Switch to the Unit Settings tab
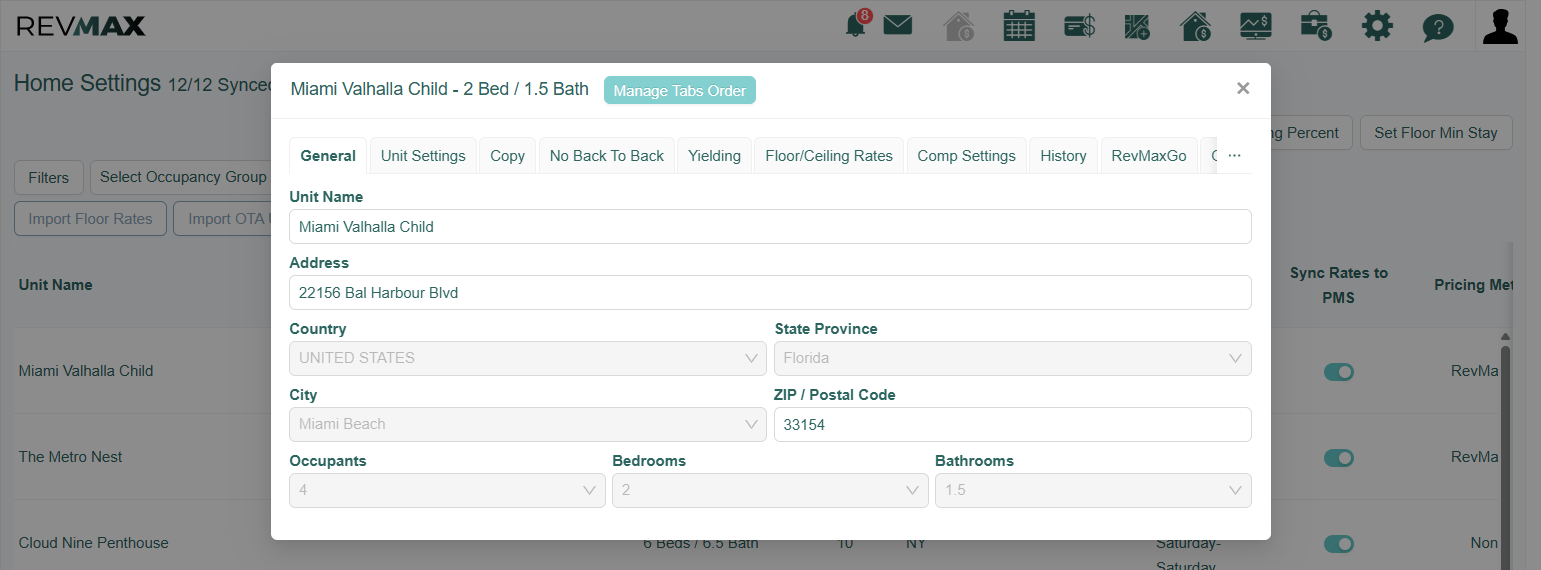 [x=423, y=156]
